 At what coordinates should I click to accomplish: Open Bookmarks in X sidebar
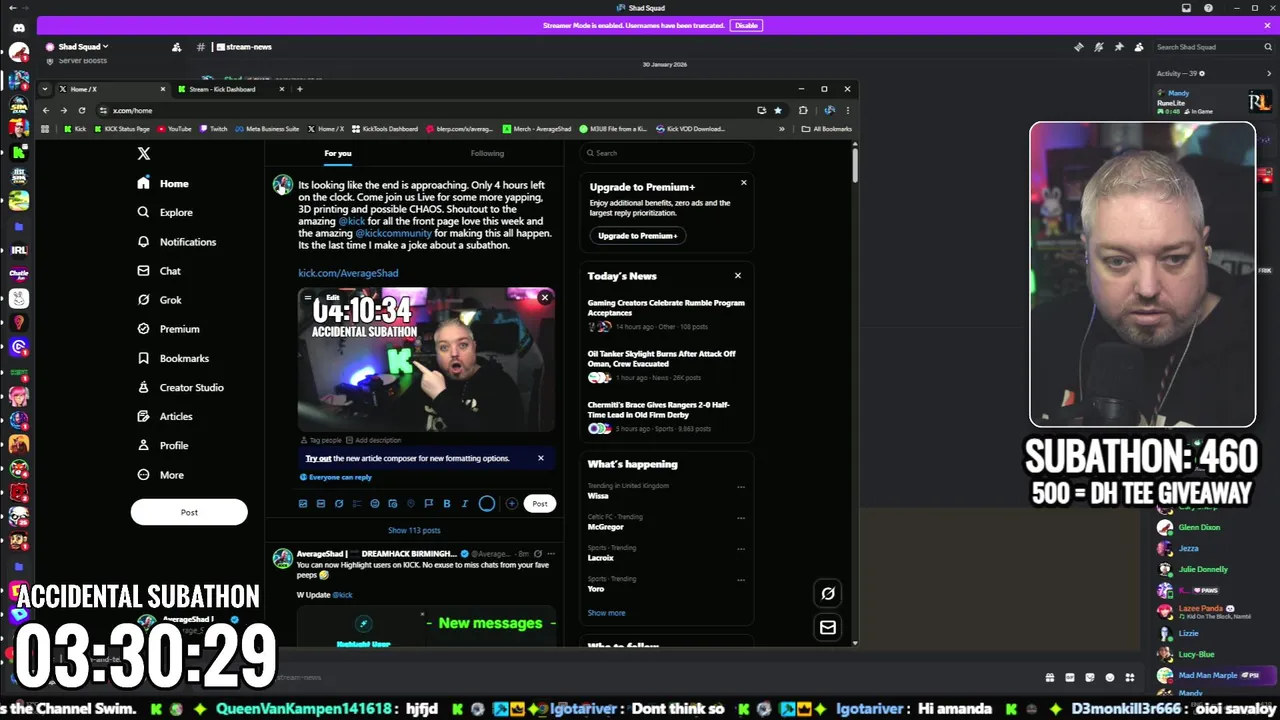pos(173,358)
